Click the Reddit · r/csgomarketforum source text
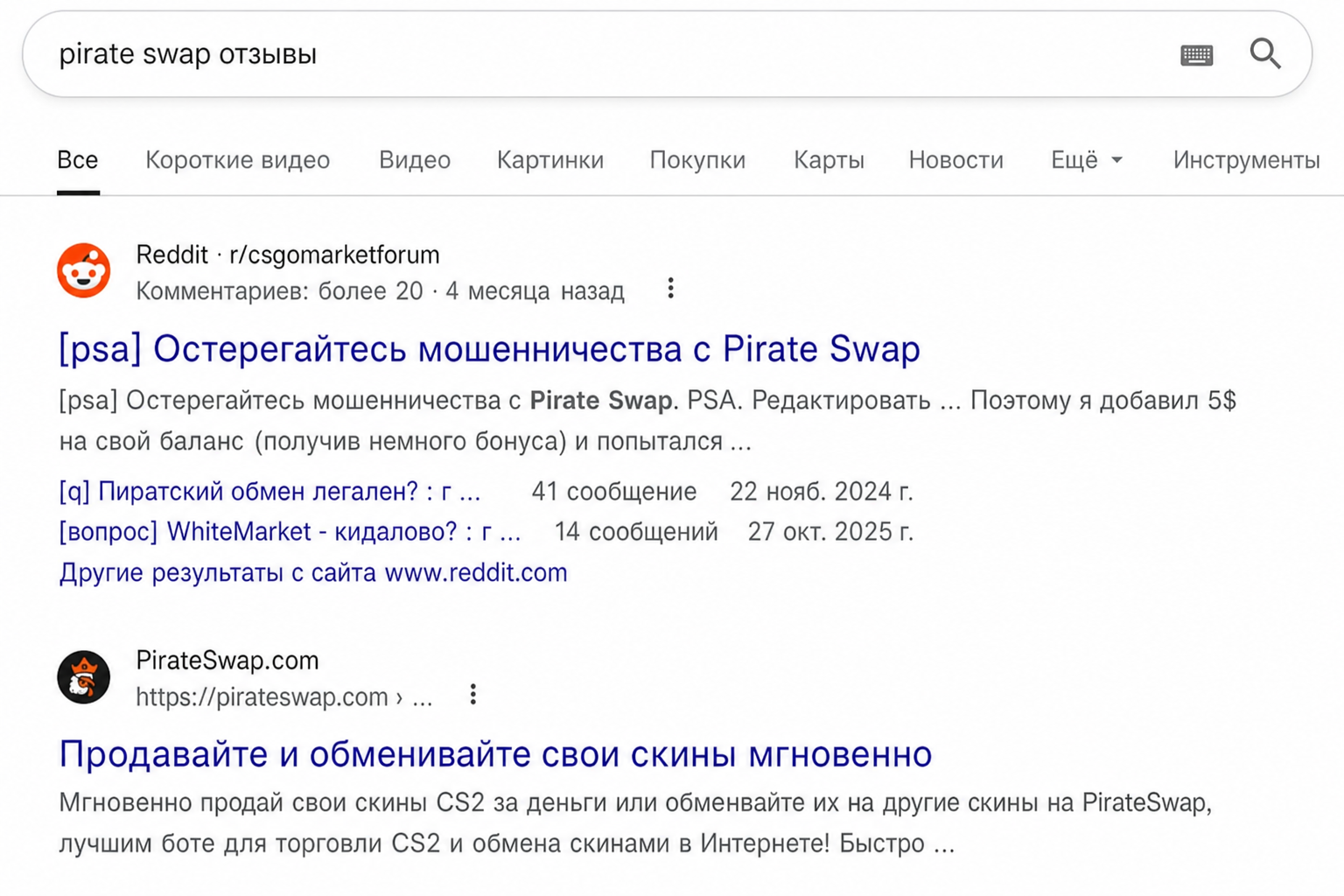Screen dimensions: 1344x896 point(288,255)
